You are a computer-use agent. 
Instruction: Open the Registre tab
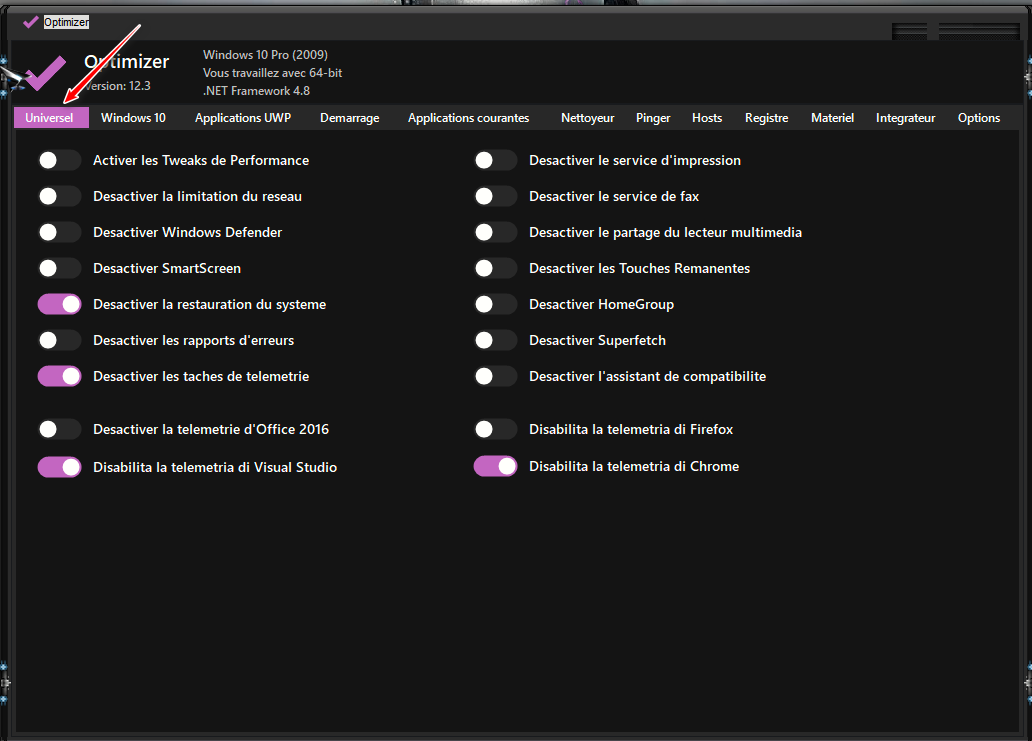[766, 118]
